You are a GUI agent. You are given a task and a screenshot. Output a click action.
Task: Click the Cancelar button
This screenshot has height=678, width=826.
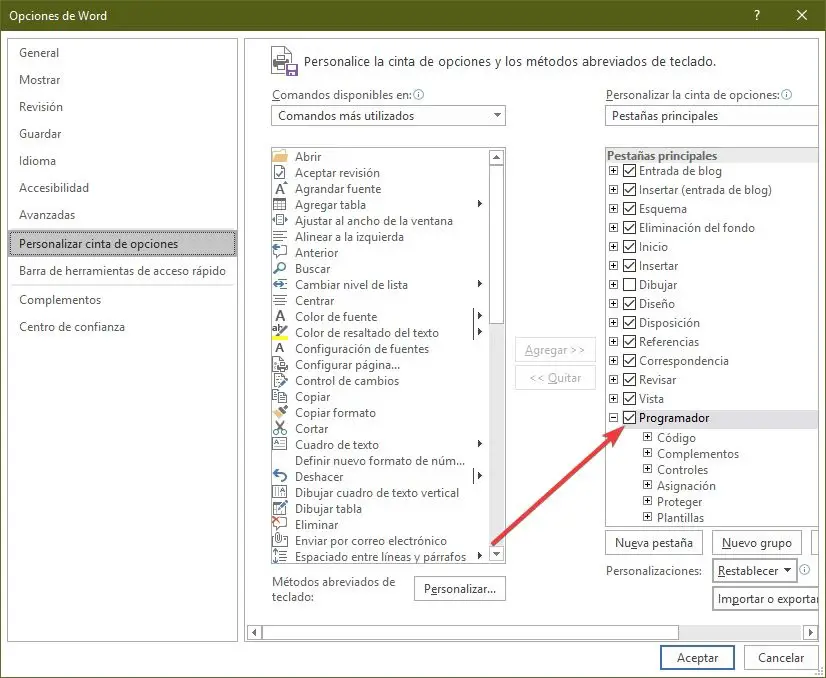tap(781, 658)
